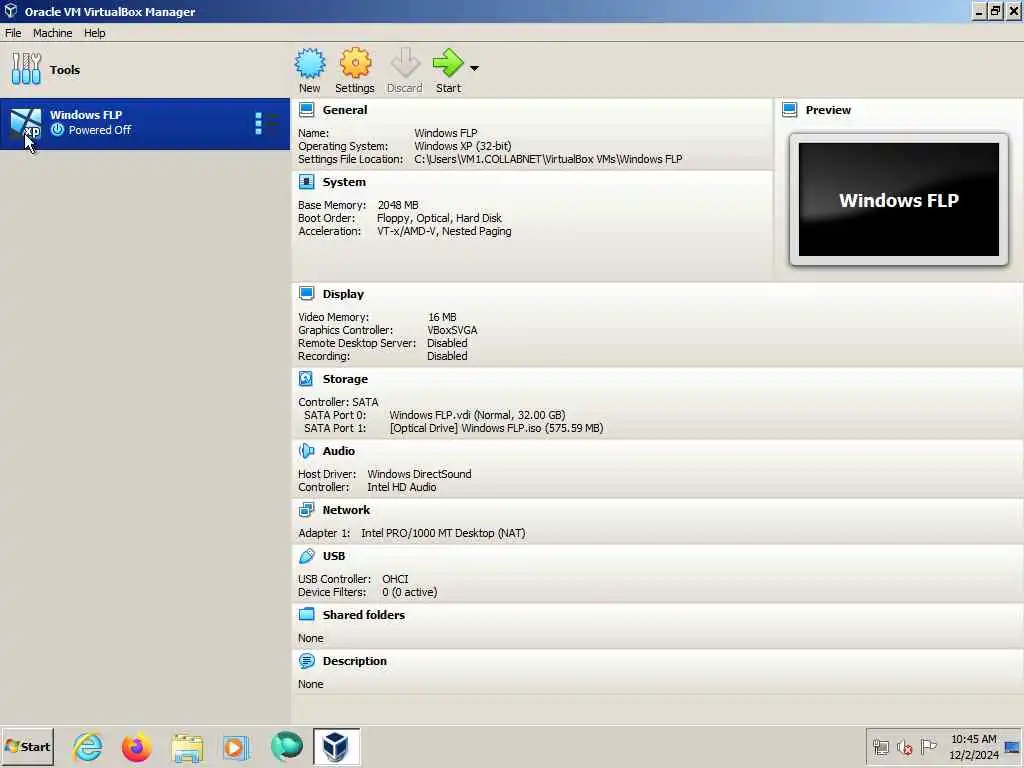1024x768 pixels.
Task: Open VM Settings gear icon
Action: pyautogui.click(x=355, y=63)
